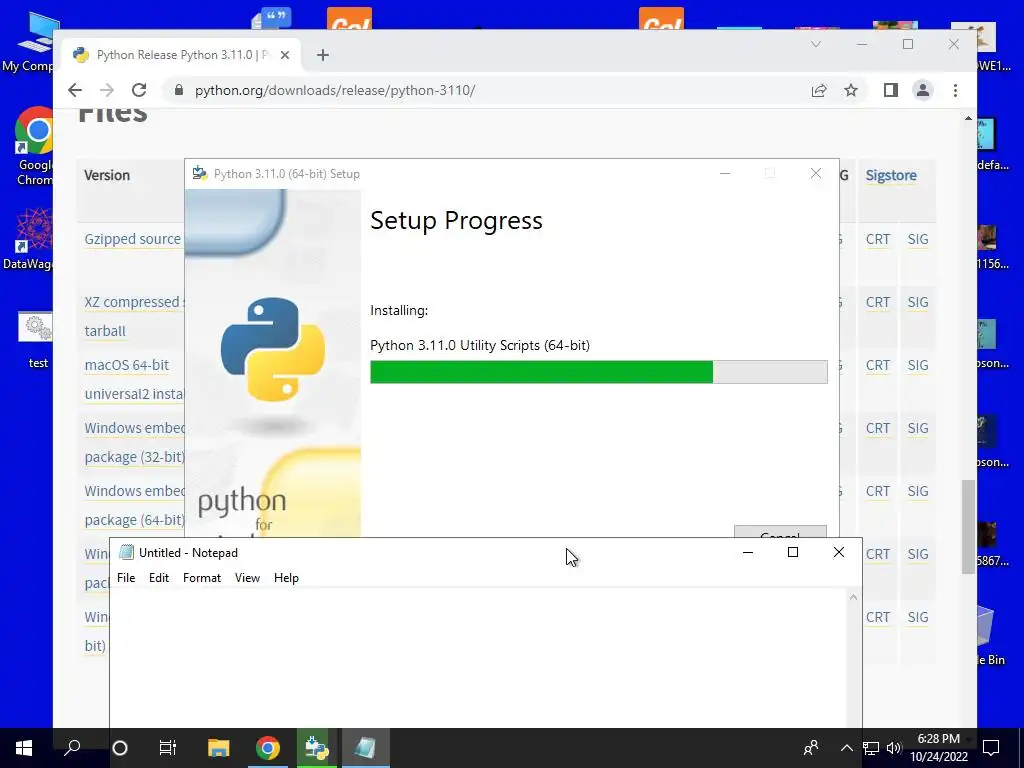The image size is (1024, 768).
Task: Open volume speaker icon in tray
Action: point(894,748)
